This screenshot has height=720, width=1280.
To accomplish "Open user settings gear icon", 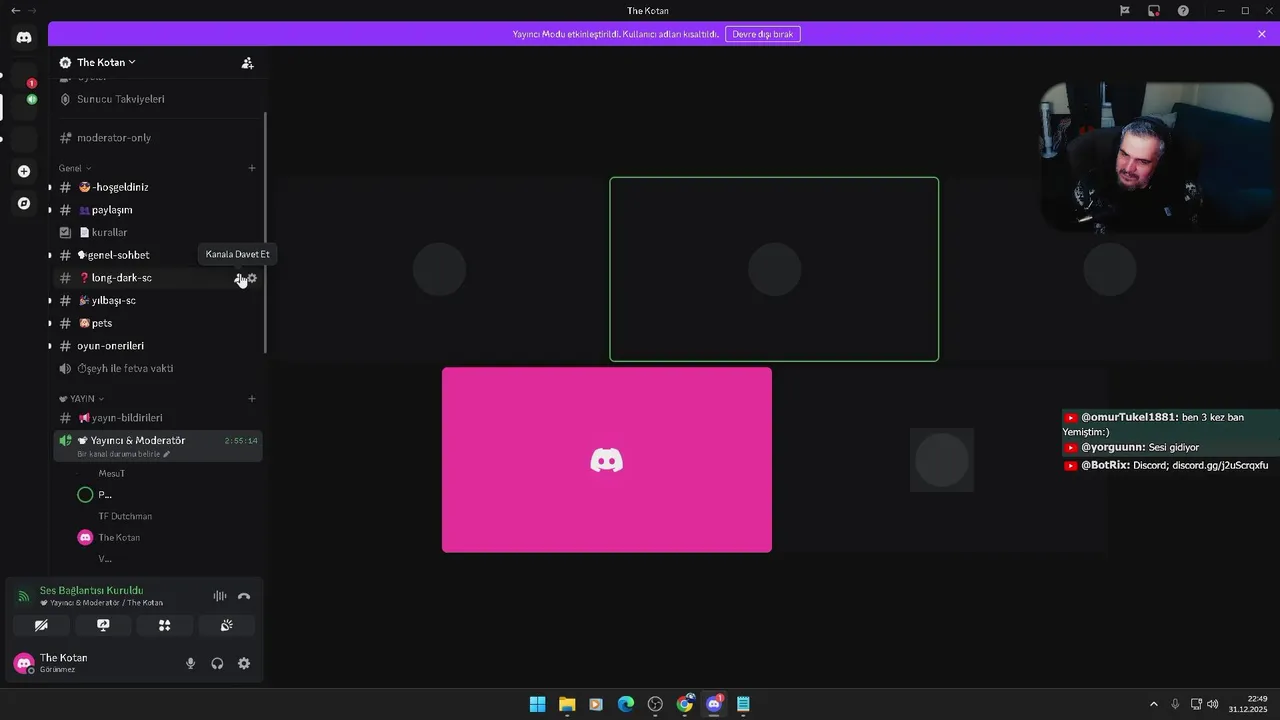I will click(244, 663).
